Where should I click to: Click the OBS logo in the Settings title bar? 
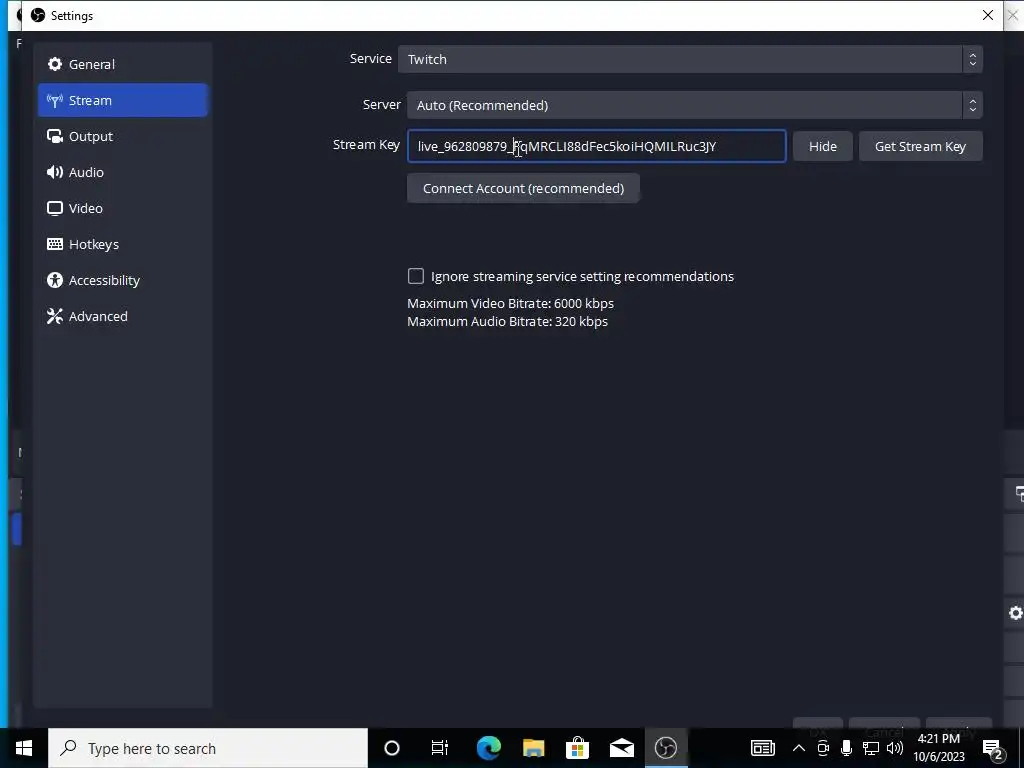(x=38, y=15)
